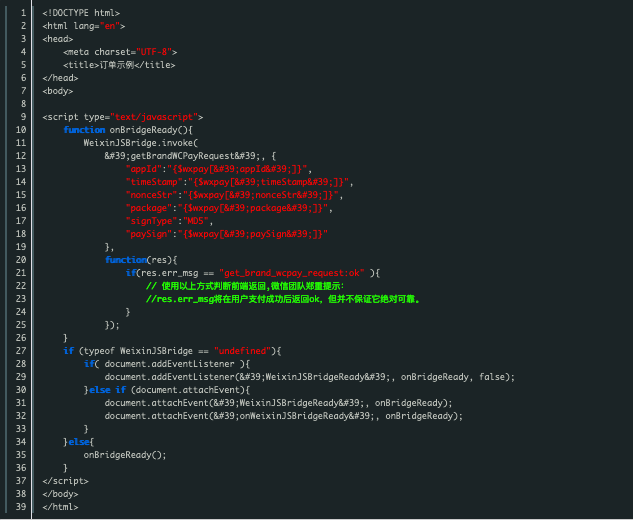Click the closing </script> tag
This screenshot has height=520, width=633.
point(65,480)
